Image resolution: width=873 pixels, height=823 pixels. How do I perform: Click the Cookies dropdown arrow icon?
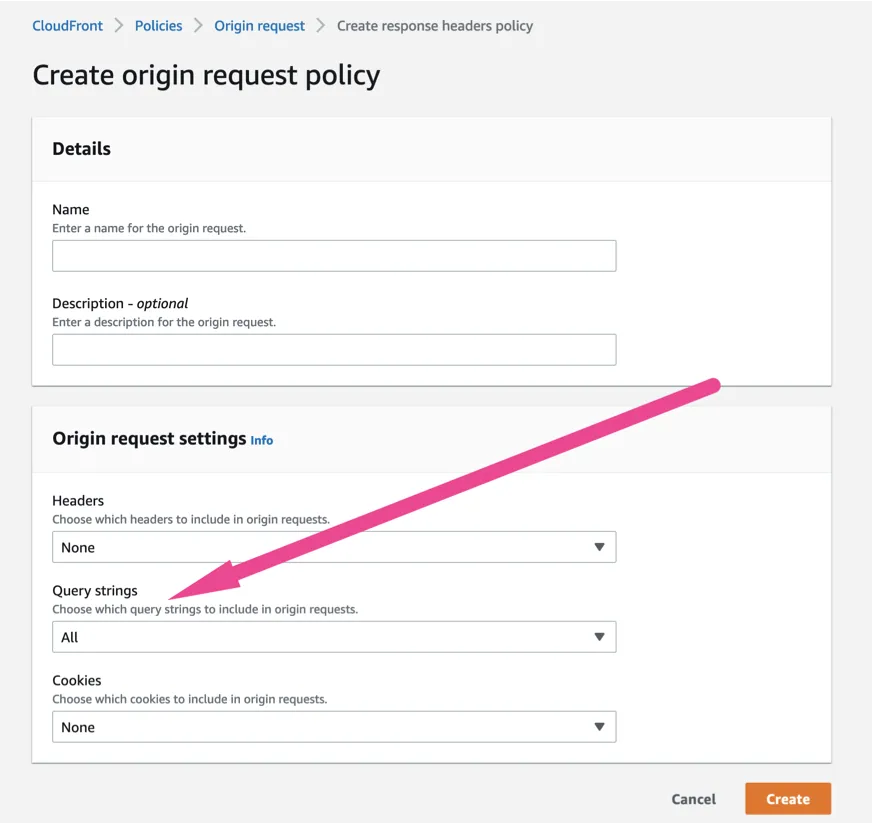point(599,727)
